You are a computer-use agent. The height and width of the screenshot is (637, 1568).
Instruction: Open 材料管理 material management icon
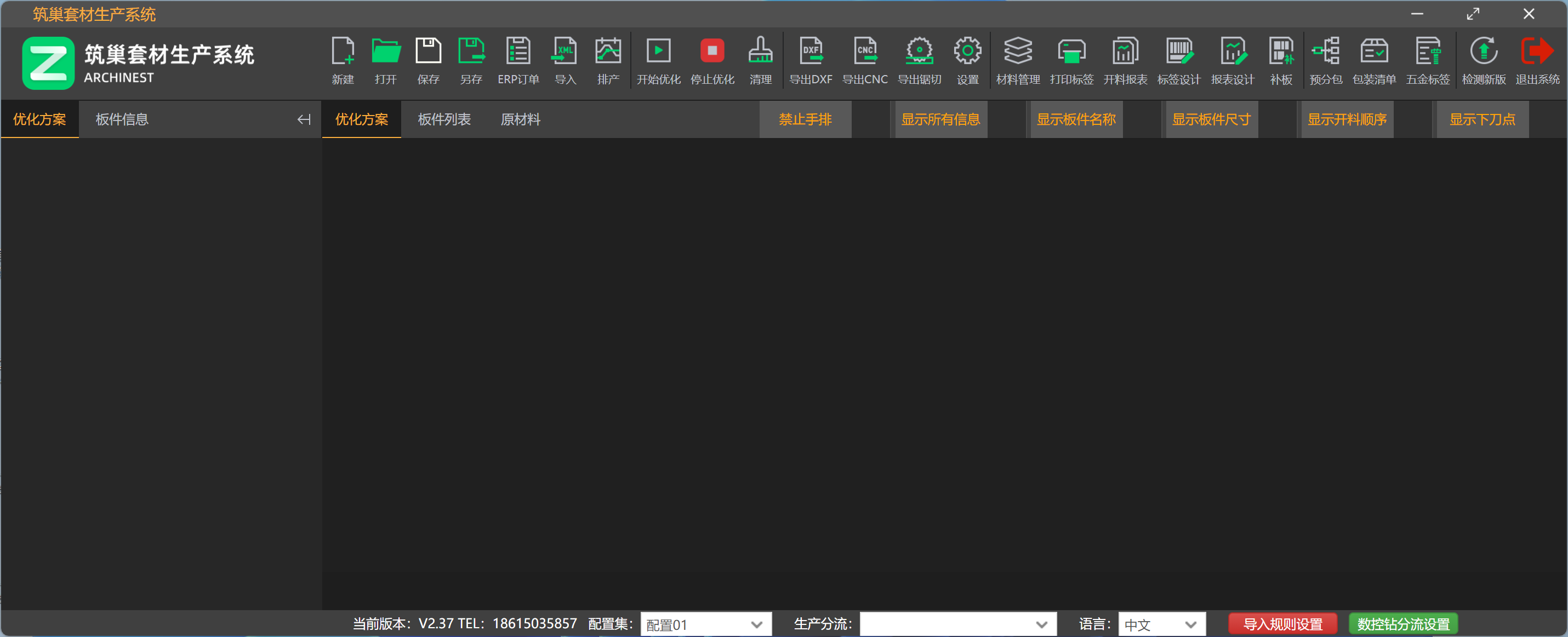[x=1018, y=51]
